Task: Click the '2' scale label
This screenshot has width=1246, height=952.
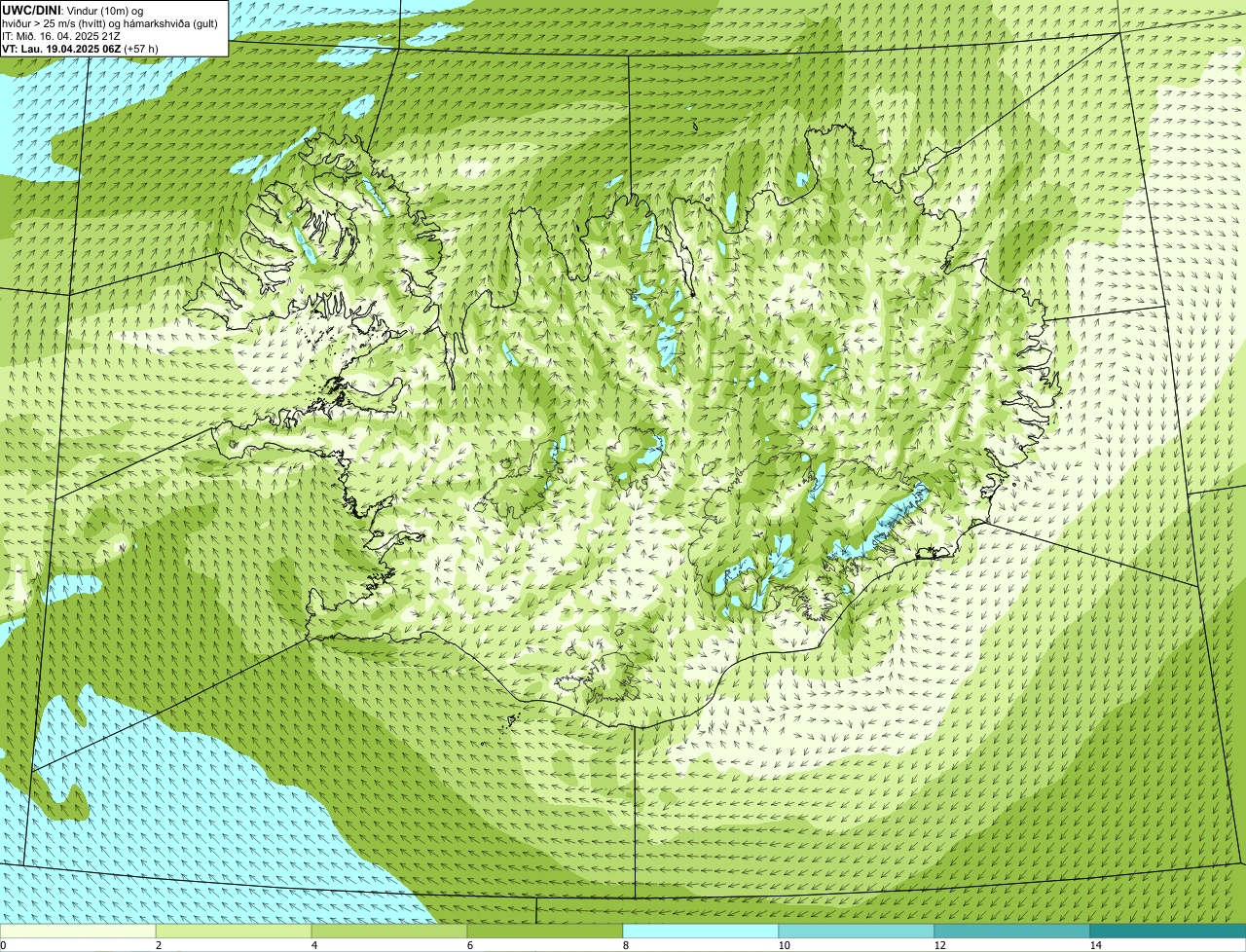Action: (158, 945)
